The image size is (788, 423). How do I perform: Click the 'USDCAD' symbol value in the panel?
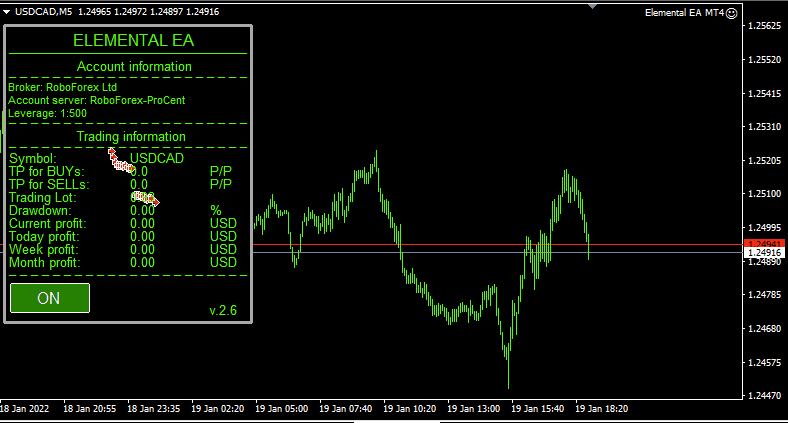157,158
